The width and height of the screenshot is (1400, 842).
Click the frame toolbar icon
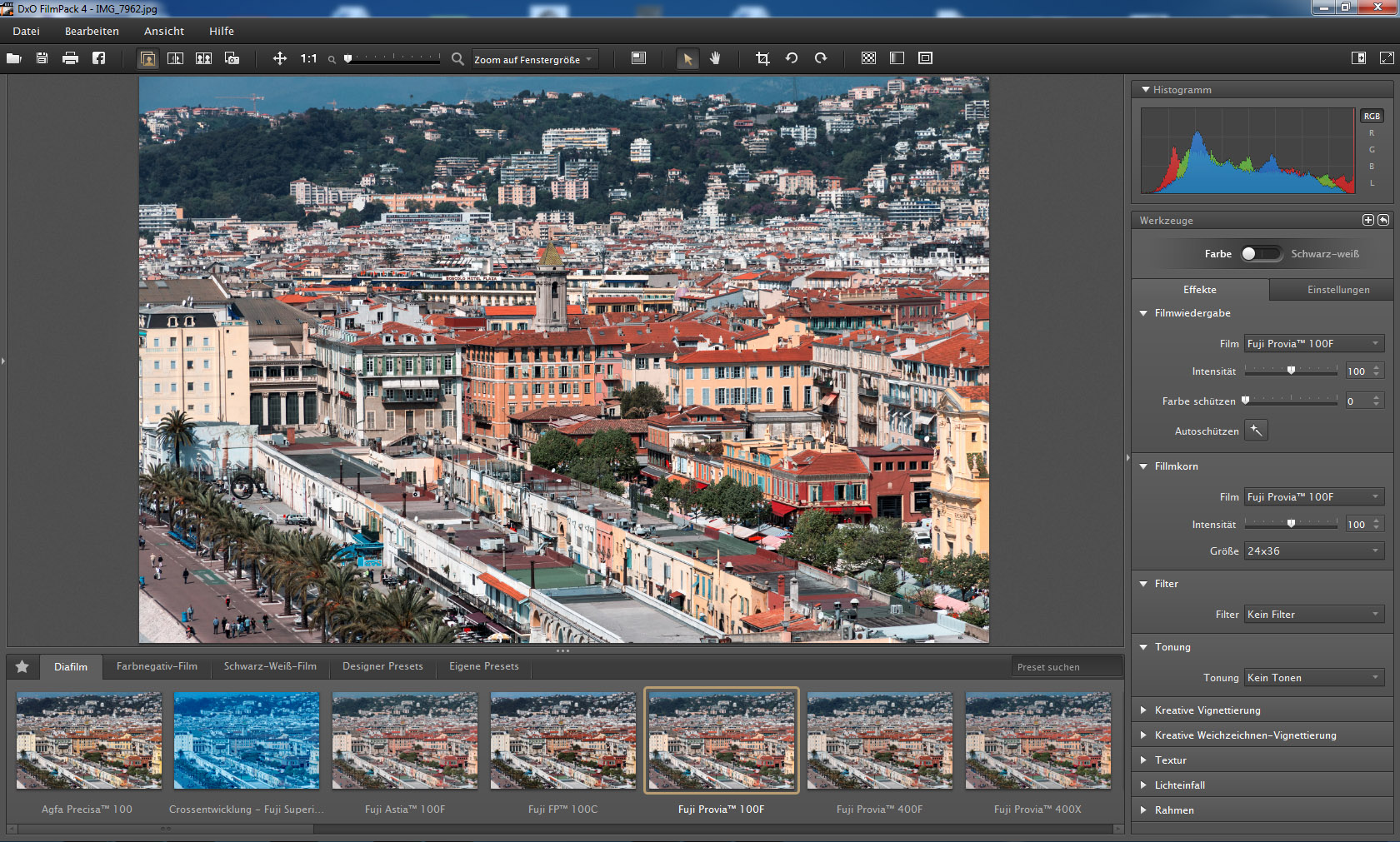point(925,58)
